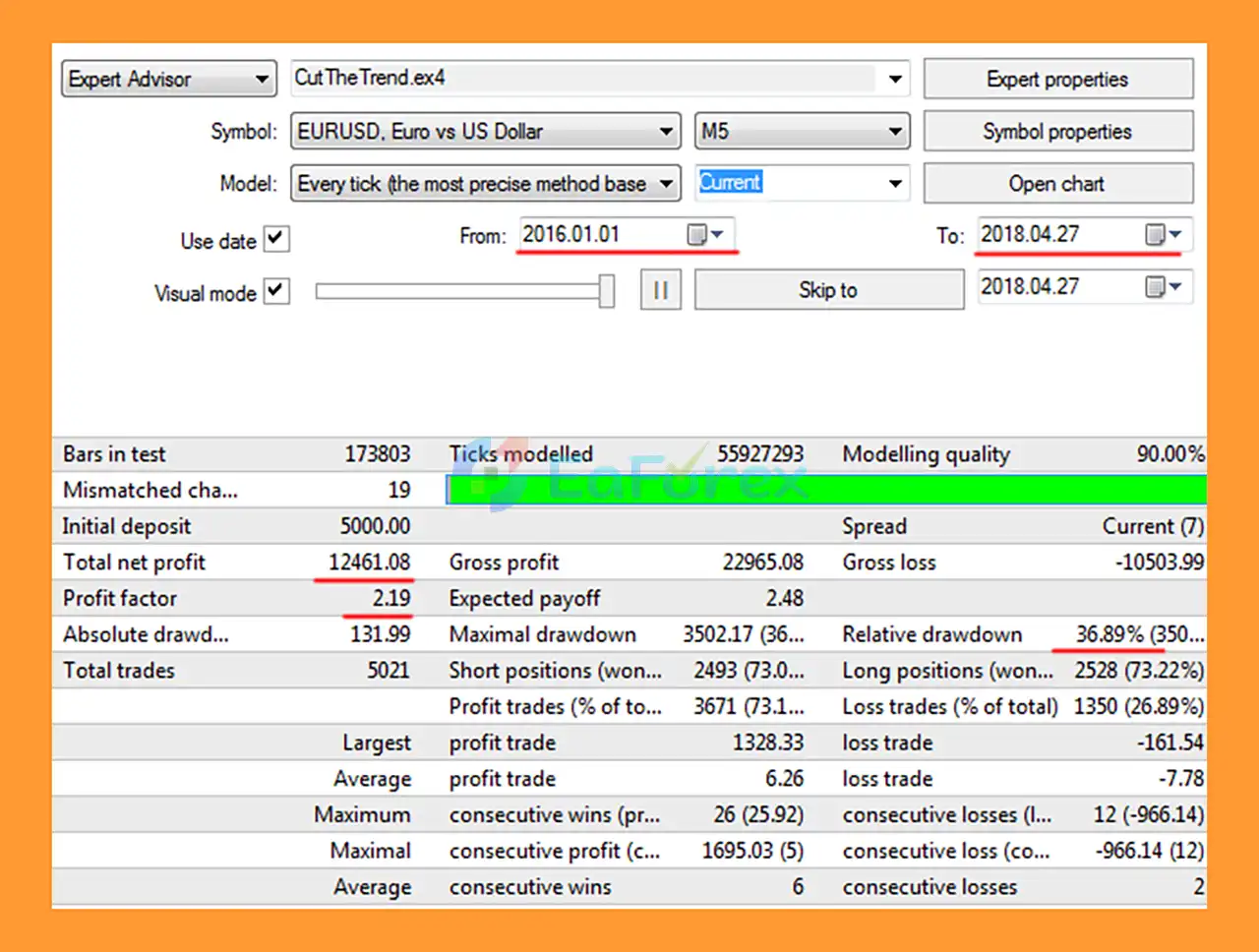
Task: Disable the Visual mode checkbox
Action: [275, 292]
